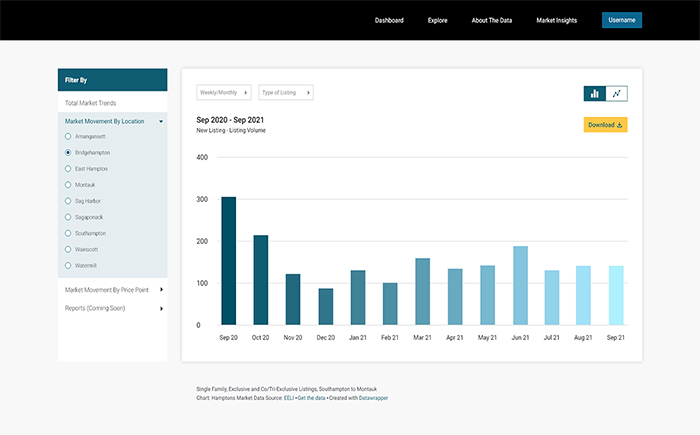Open the Explore nav item
700x435 pixels.
click(438, 20)
